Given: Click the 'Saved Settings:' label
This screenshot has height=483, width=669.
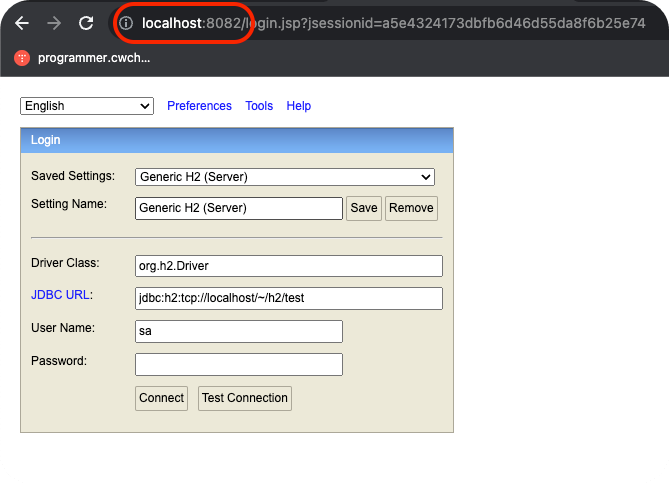Looking at the screenshot, I should [73, 176].
